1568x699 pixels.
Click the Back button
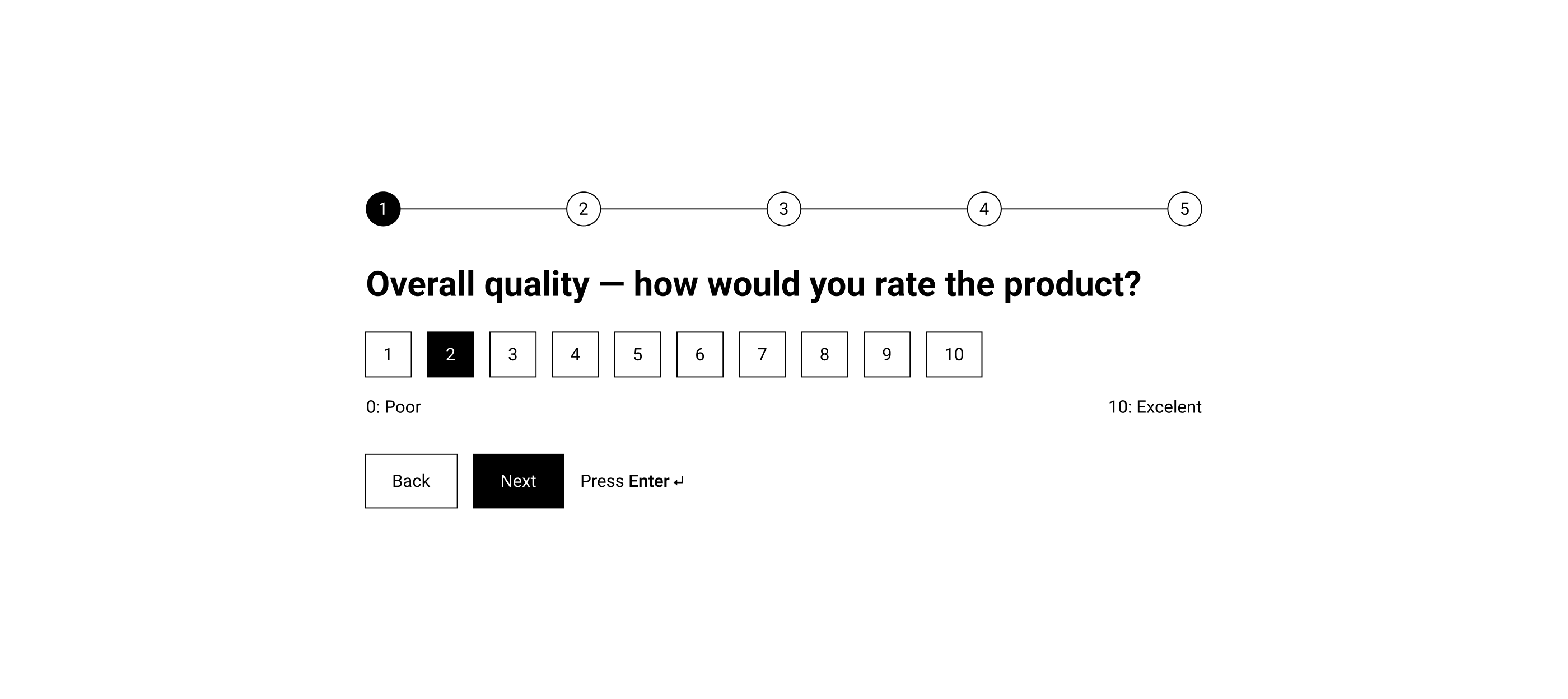[x=412, y=481]
